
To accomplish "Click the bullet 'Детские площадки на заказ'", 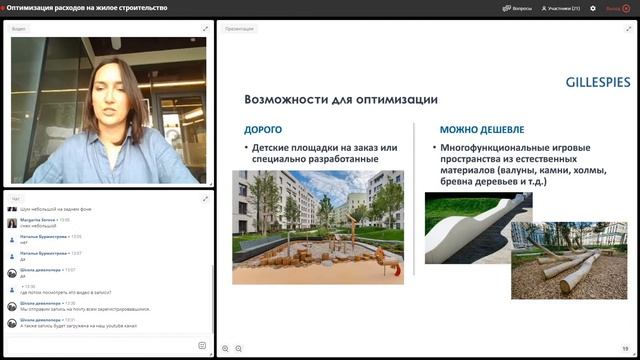I will coord(324,153).
